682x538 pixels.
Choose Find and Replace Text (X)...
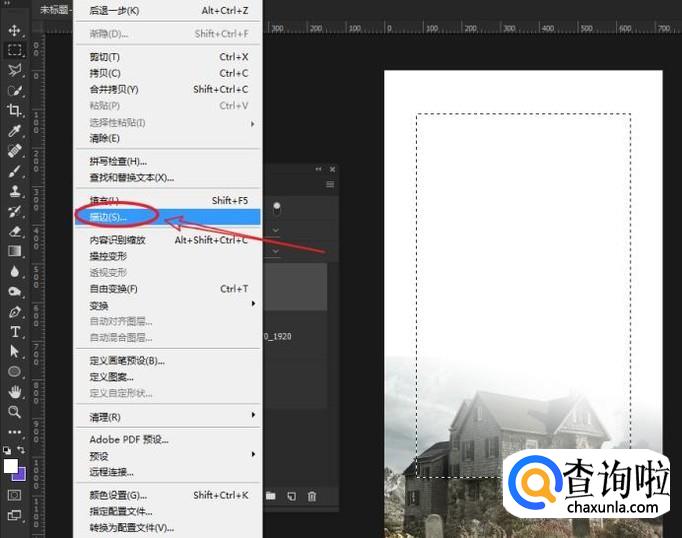168,177
